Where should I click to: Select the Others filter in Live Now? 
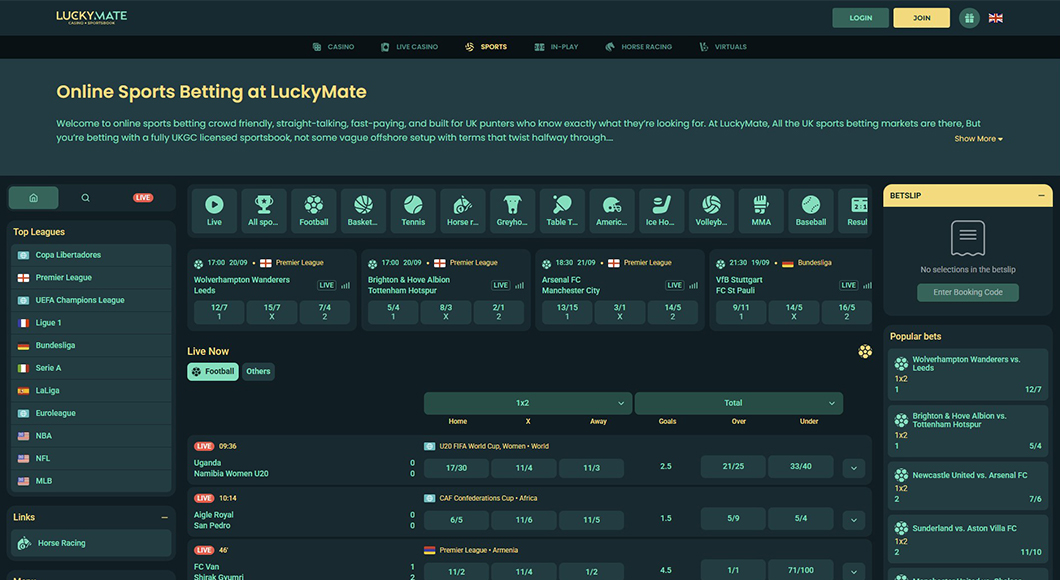pyautogui.click(x=258, y=371)
